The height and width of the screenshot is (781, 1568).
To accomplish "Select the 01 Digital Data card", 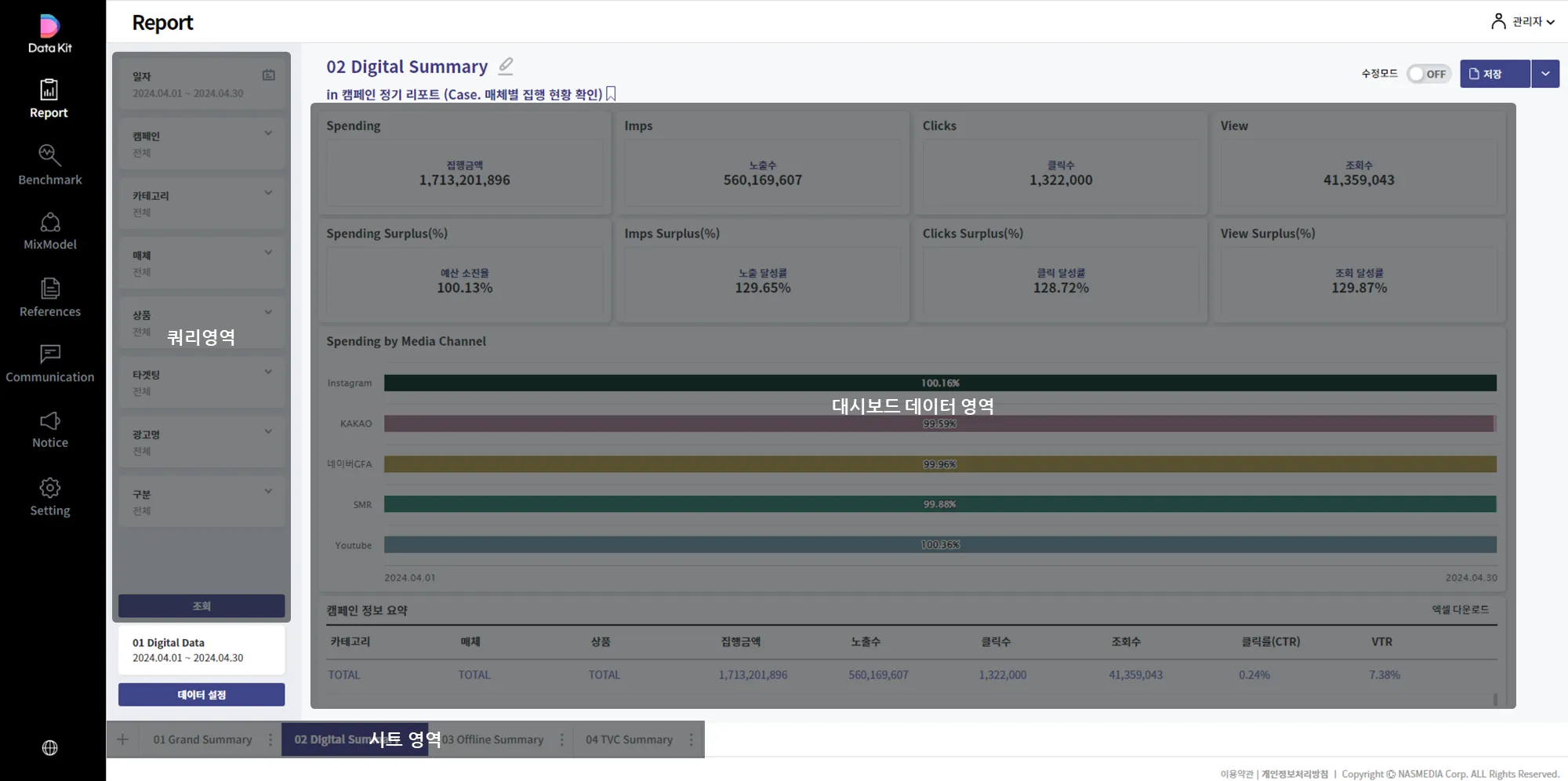I will [201, 649].
